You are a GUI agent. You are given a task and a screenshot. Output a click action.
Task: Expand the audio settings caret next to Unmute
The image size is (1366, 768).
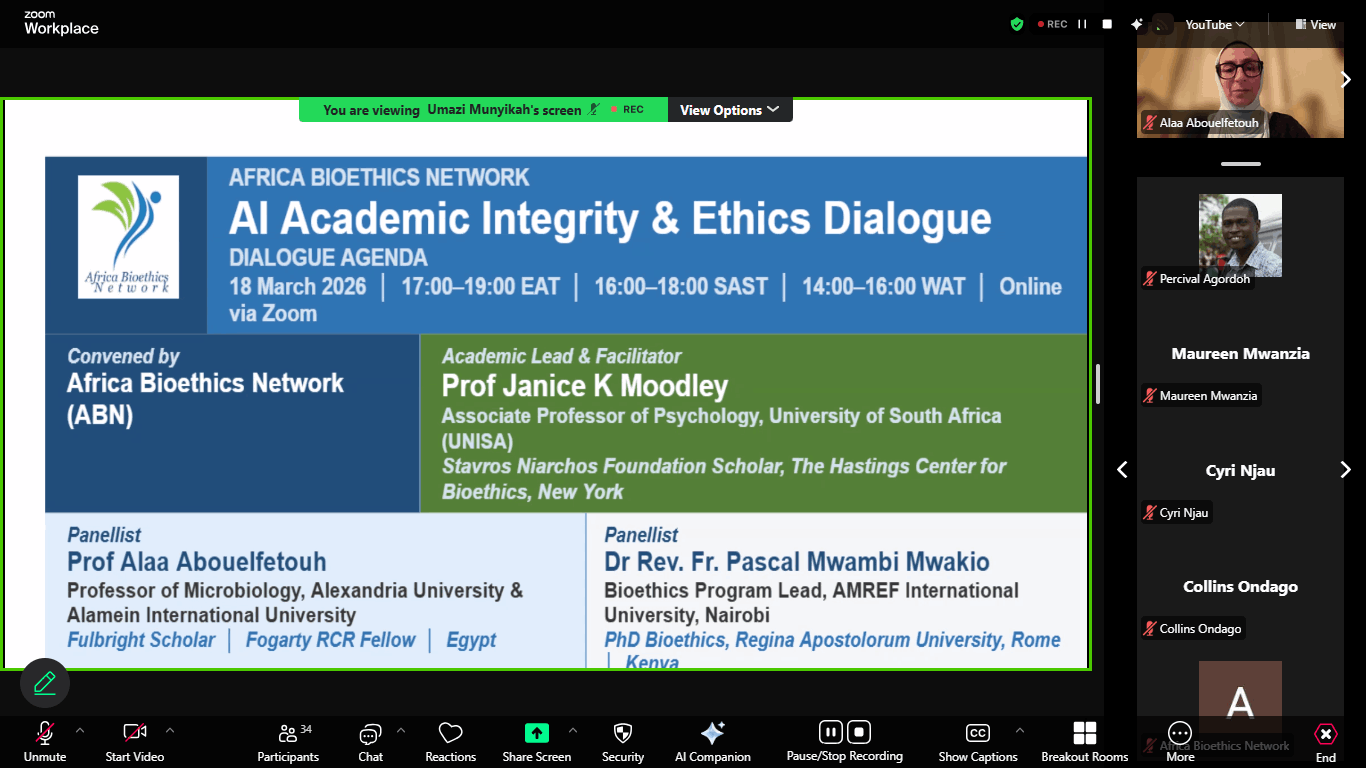(80, 731)
